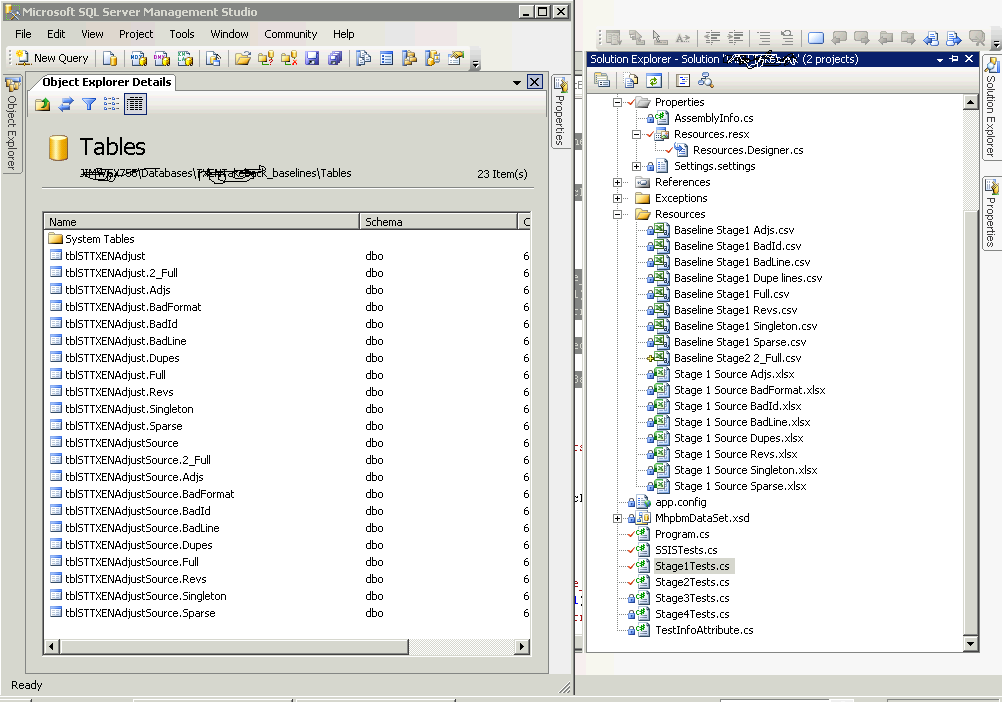This screenshot has height=702, width=1002.
Task: Open the Project menu
Action: pyautogui.click(x=136, y=34)
